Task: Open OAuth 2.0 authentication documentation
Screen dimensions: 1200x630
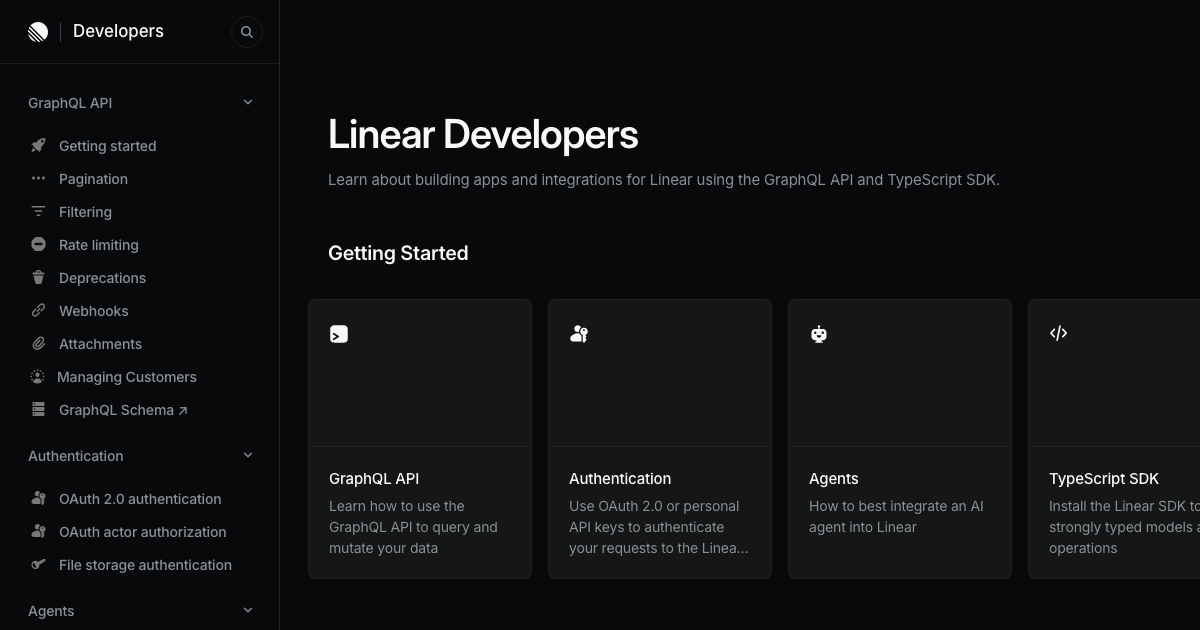Action: pos(140,498)
